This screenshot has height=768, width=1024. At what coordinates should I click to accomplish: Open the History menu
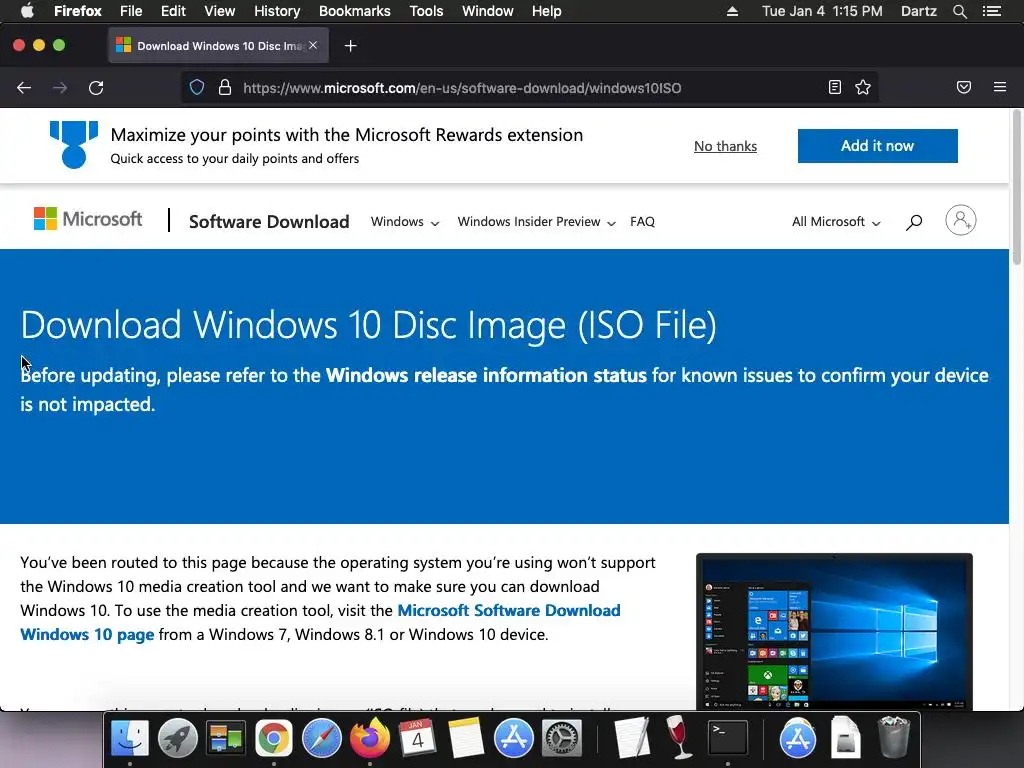coord(277,11)
